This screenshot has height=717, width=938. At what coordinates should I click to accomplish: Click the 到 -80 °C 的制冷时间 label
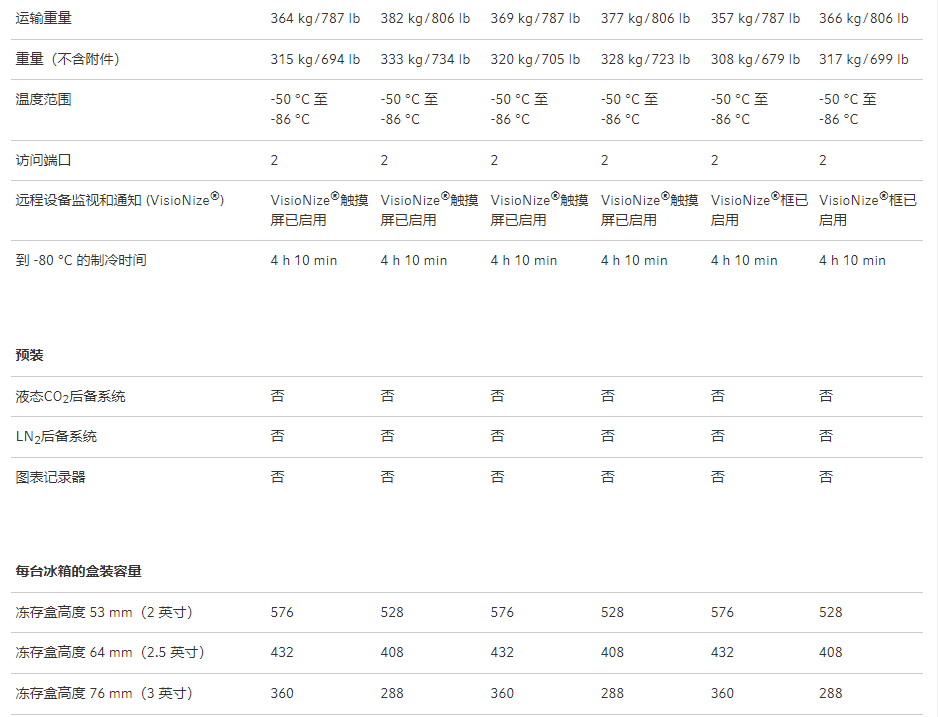[81, 260]
